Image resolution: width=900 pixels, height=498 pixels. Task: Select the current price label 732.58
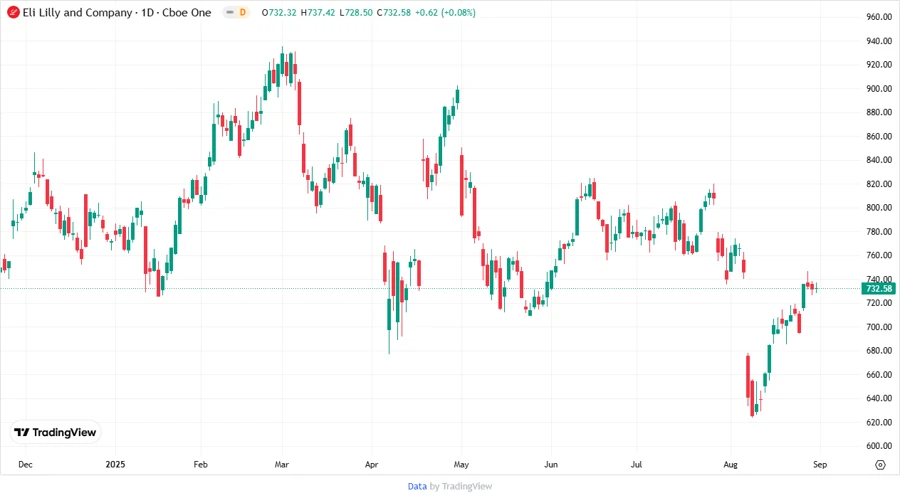coord(879,289)
